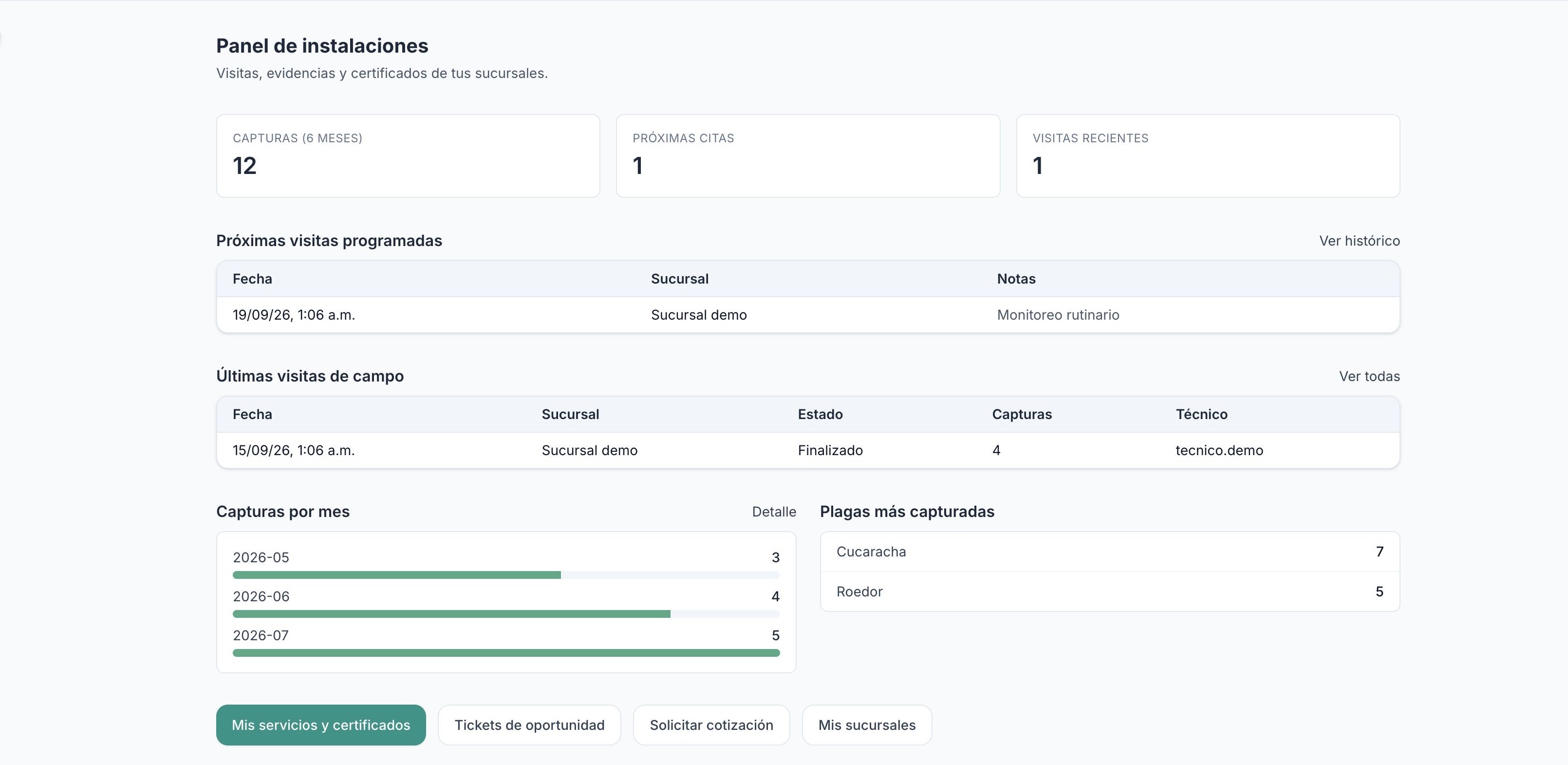This screenshot has height=765, width=1568.
Task: Click scheduled visit date 19/09/26, 1:06 a.m.
Action: pyautogui.click(x=293, y=315)
